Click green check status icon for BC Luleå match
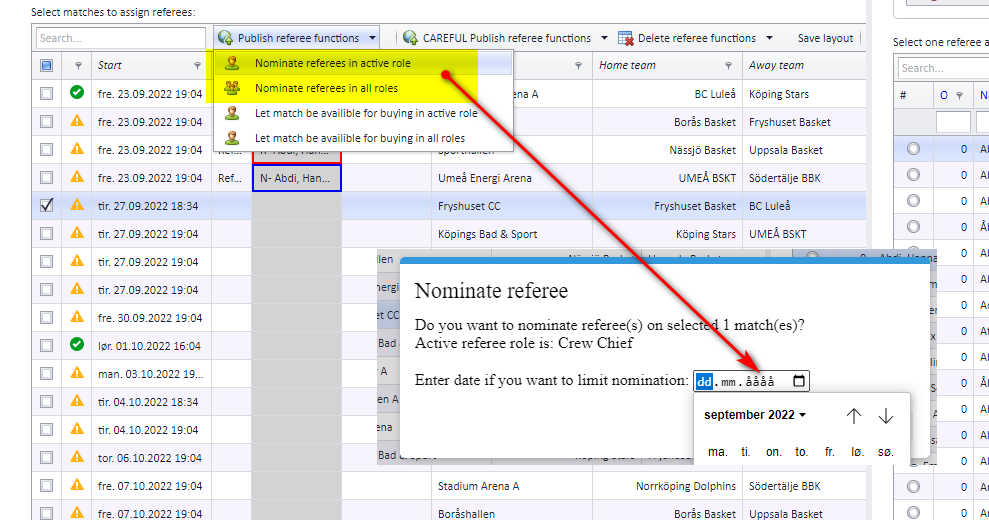The height and width of the screenshot is (520, 989). click(77, 93)
